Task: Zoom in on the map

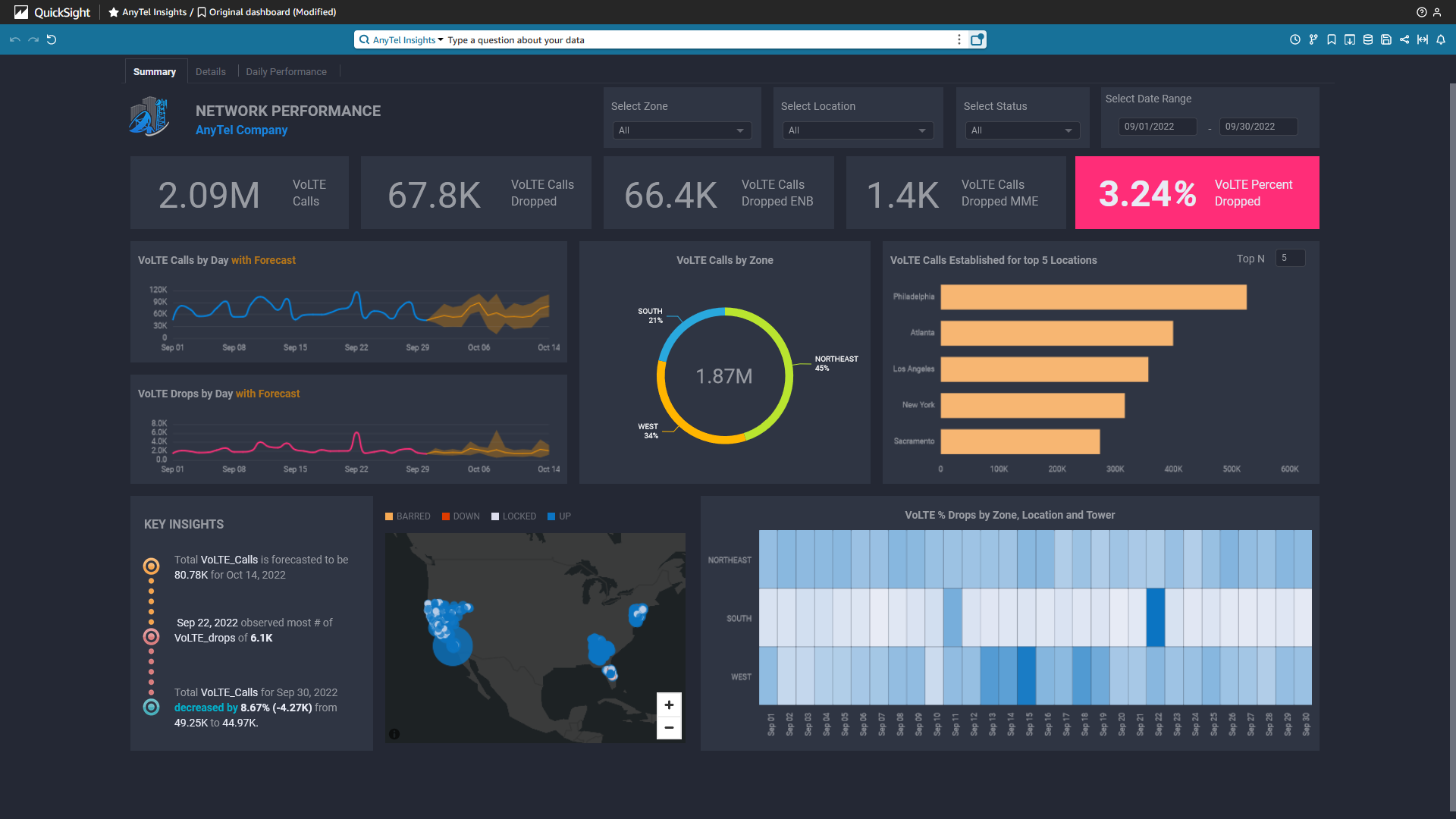Action: tap(669, 704)
